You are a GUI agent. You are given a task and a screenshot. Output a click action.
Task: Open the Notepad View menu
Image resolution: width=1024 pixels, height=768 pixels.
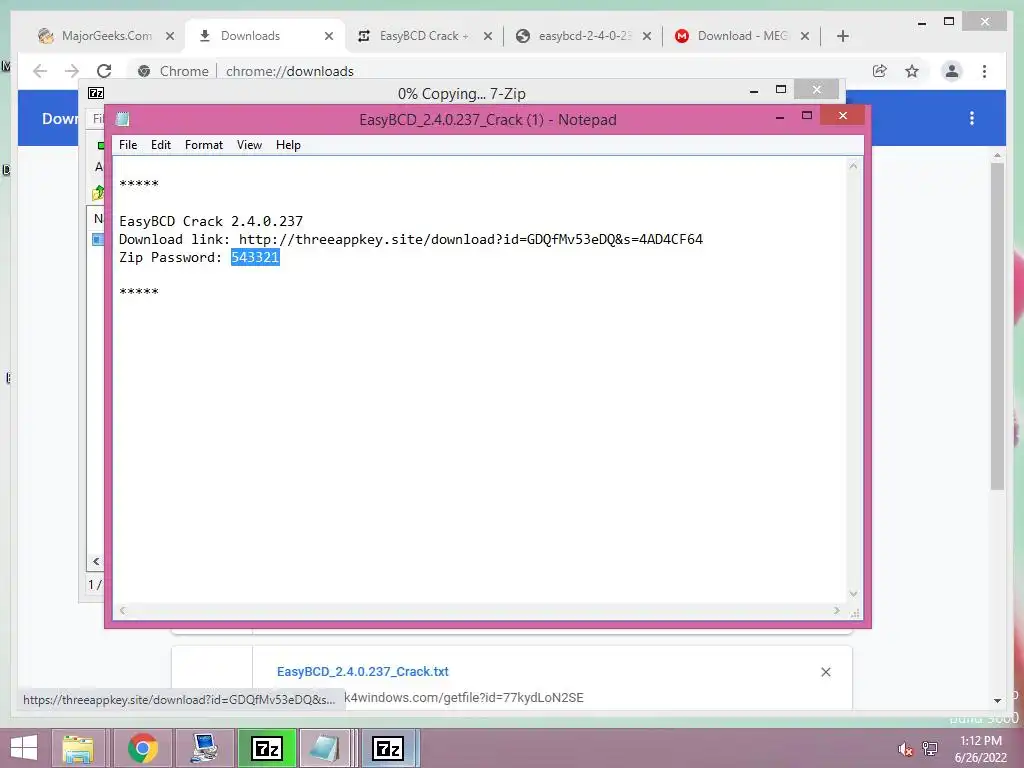(x=249, y=145)
